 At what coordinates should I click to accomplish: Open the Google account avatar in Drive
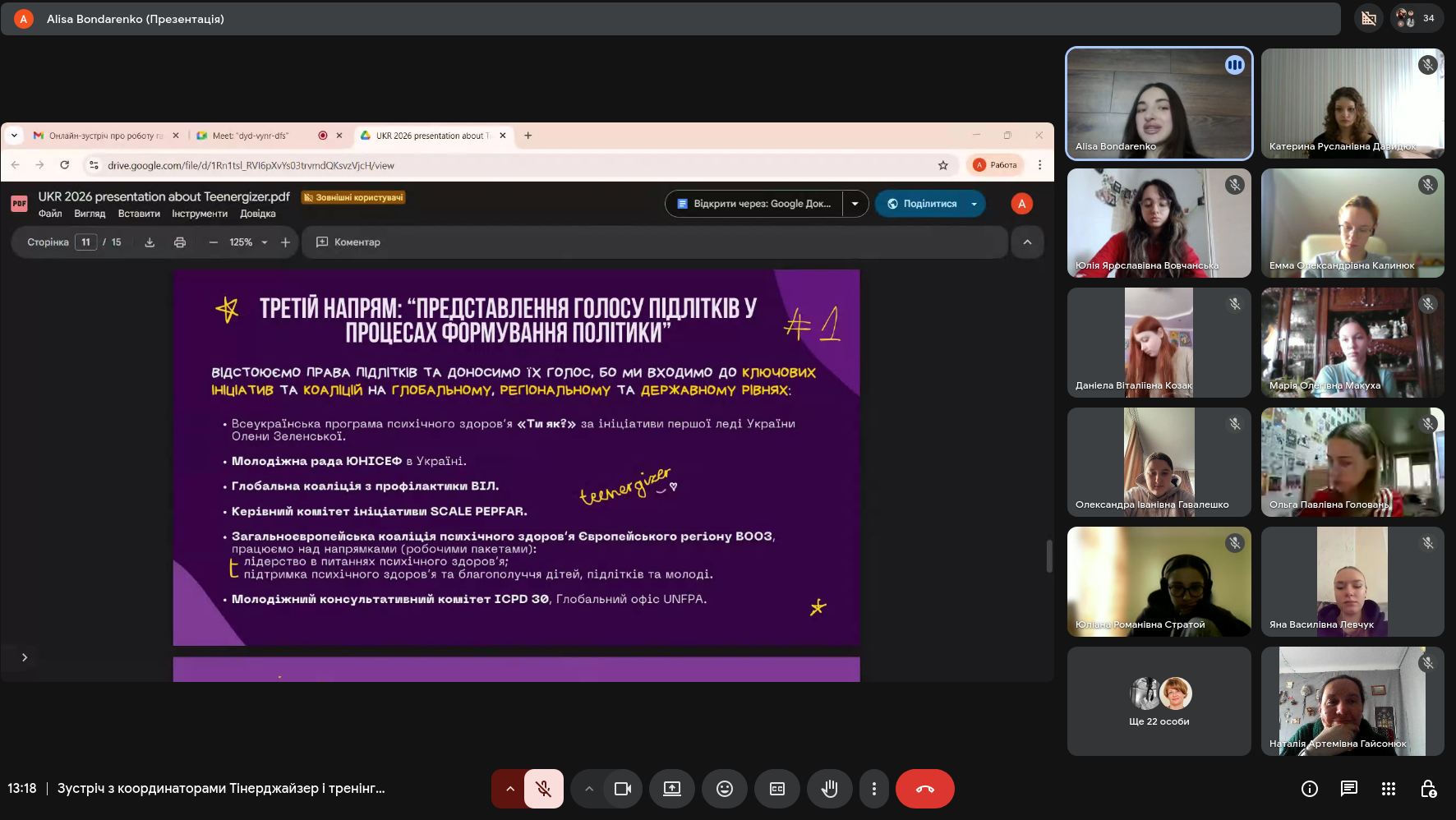click(1021, 204)
